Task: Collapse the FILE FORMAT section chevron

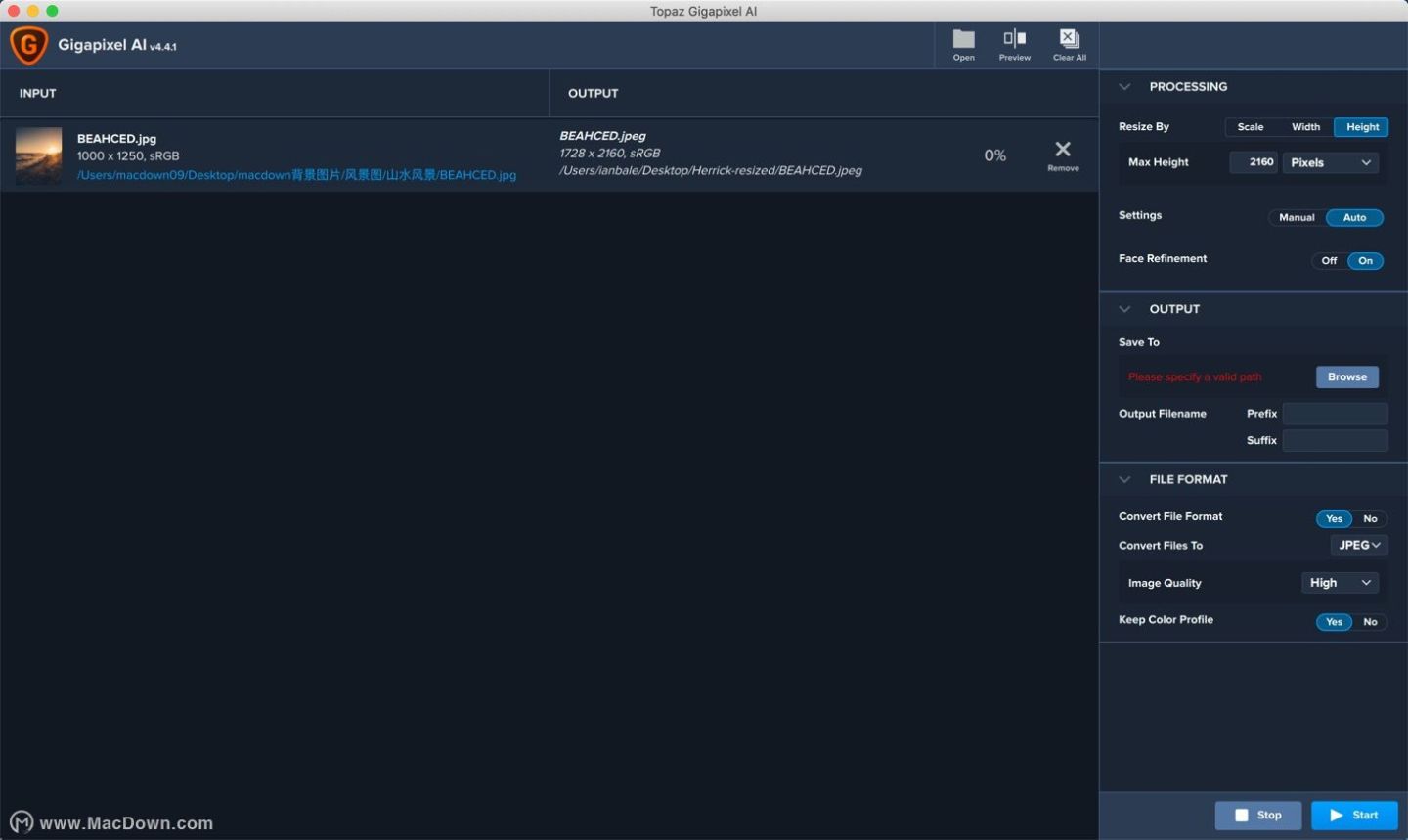Action: (1124, 479)
